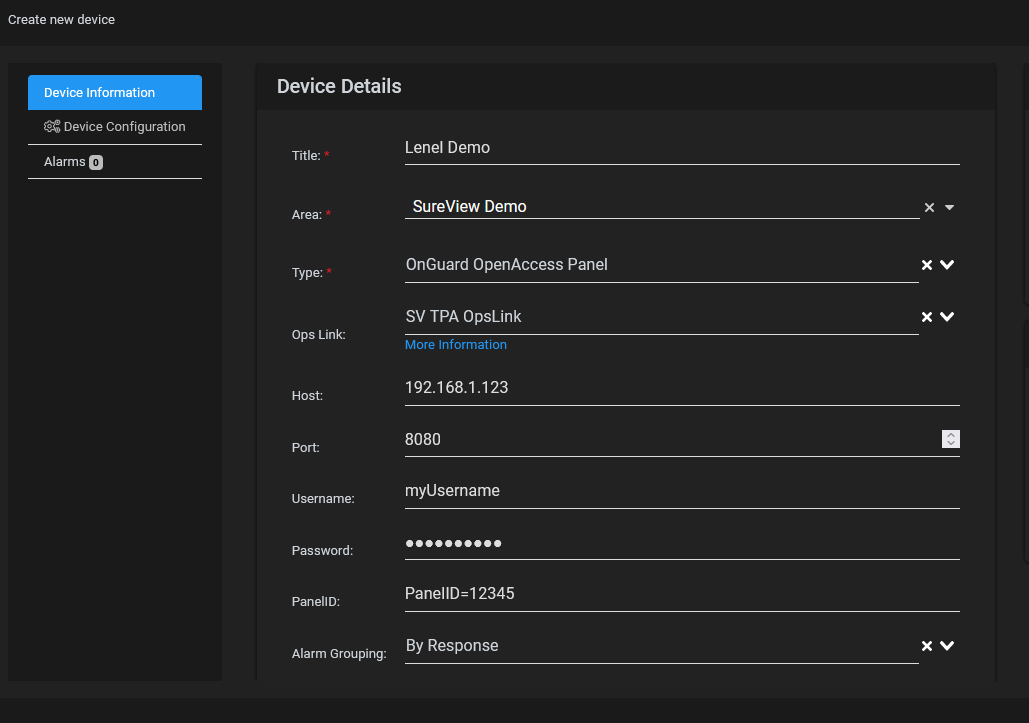Edit the Username field myUsername
The height and width of the screenshot is (723, 1029).
tap(682, 491)
